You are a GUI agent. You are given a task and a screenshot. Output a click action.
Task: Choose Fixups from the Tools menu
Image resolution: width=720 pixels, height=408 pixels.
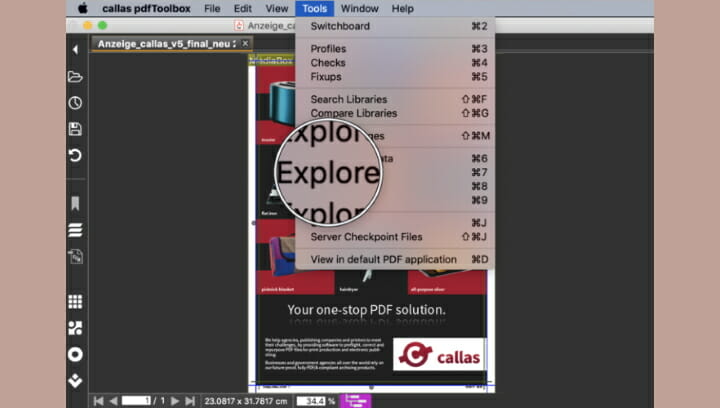pos(395,77)
